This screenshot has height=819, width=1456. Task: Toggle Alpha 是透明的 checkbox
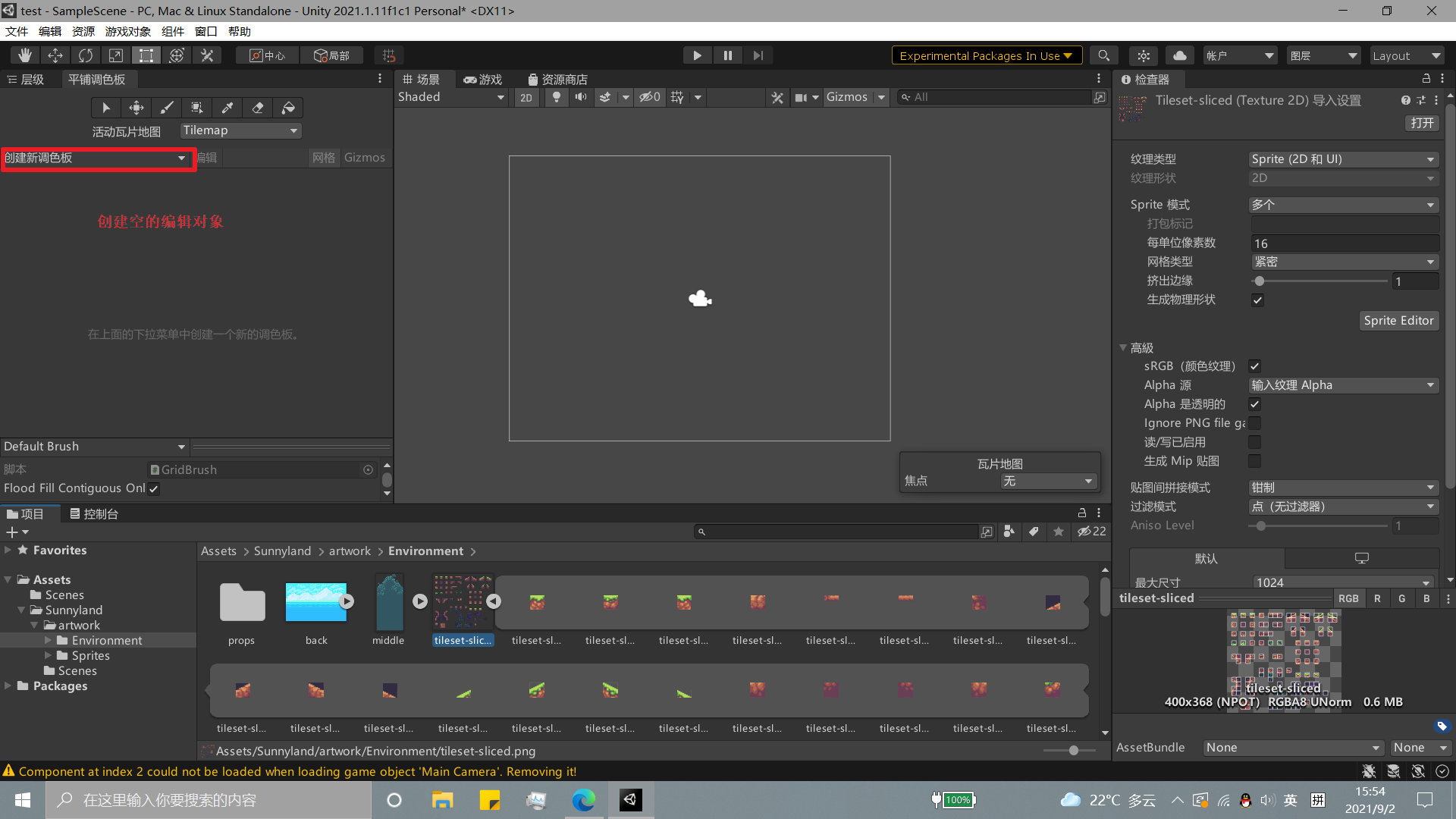pyautogui.click(x=1255, y=403)
